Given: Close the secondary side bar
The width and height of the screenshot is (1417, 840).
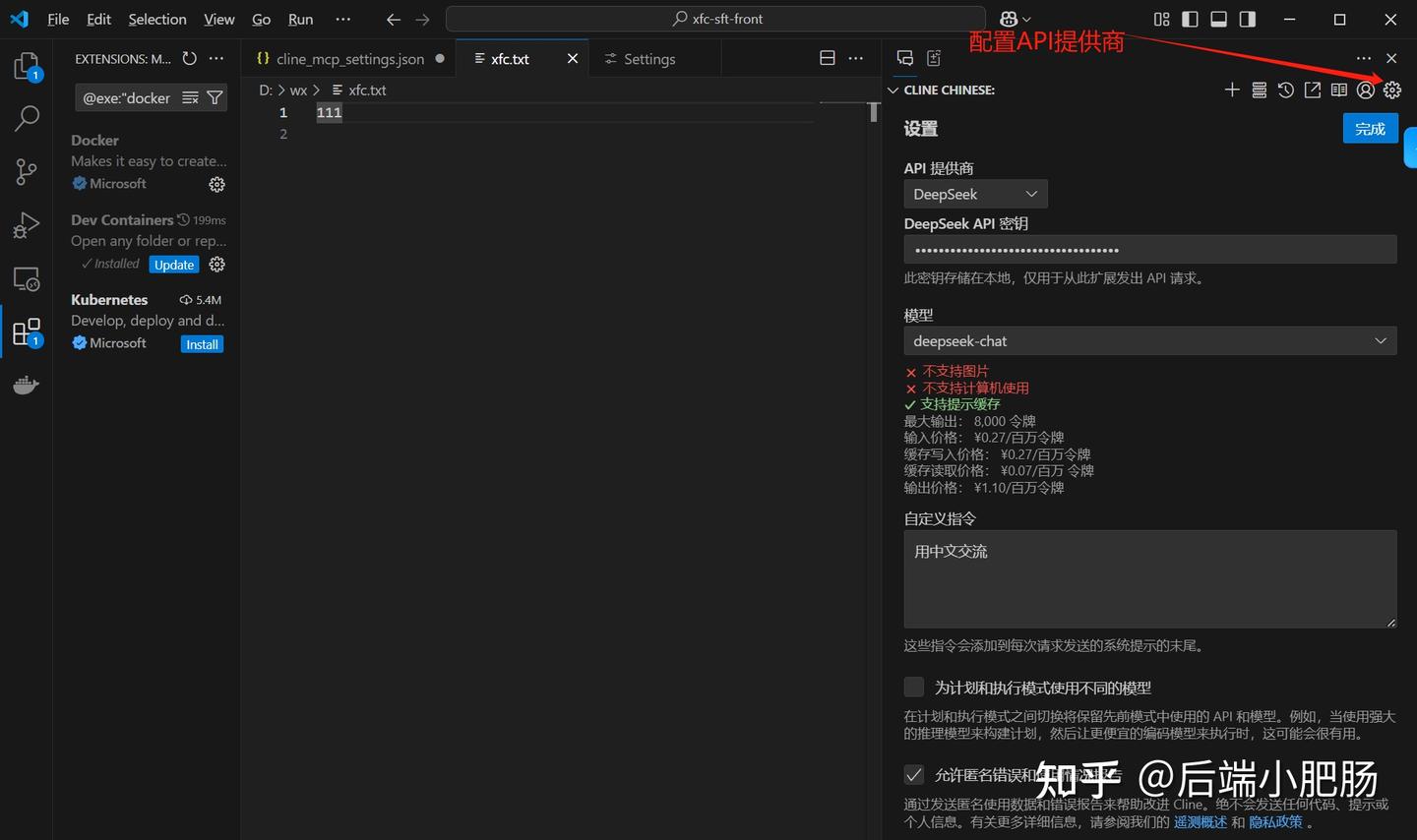Looking at the screenshot, I should point(1391,59).
